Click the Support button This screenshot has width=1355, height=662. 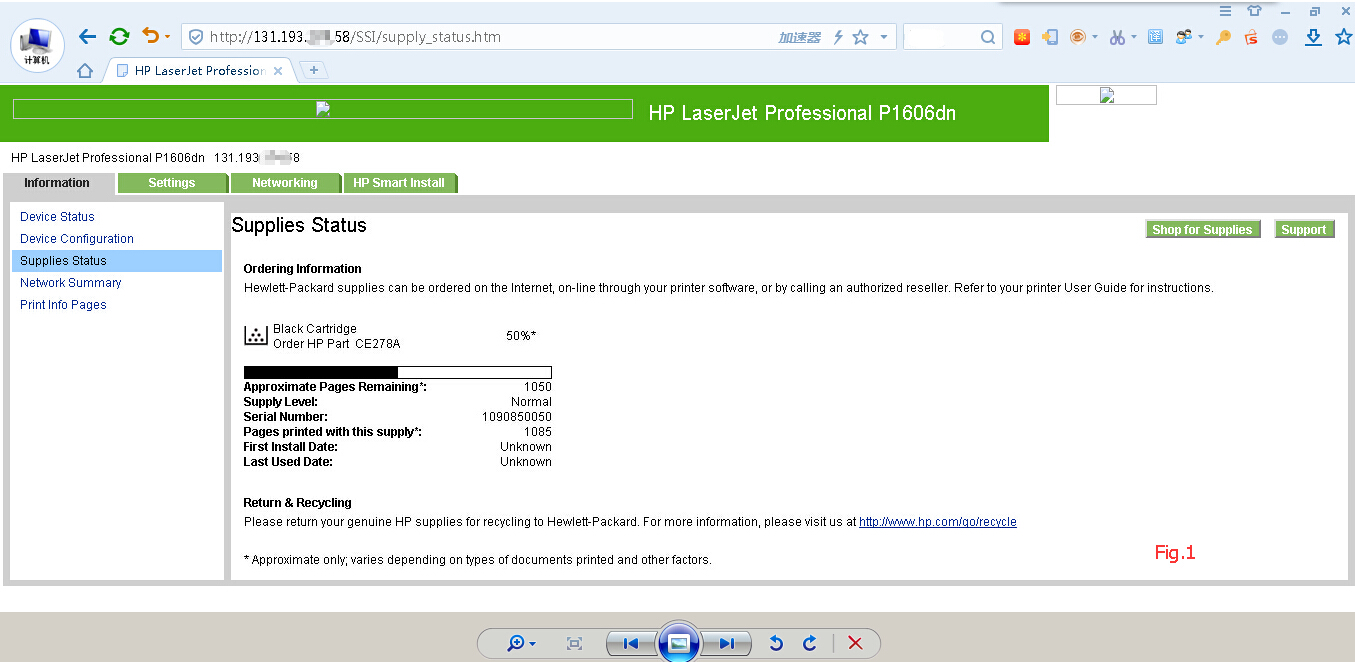point(1304,230)
